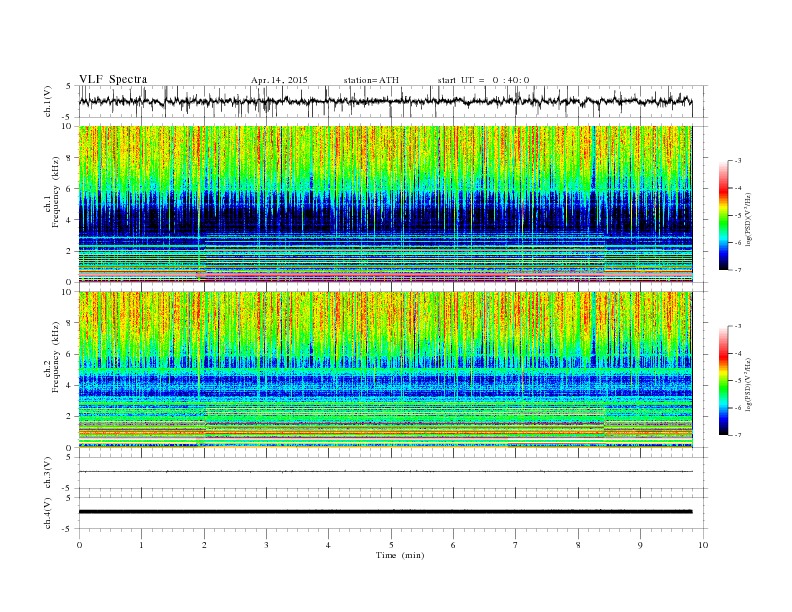The image size is (792, 612).
Task: Click the ch.1 spectrogram panel
Action: click(385, 204)
